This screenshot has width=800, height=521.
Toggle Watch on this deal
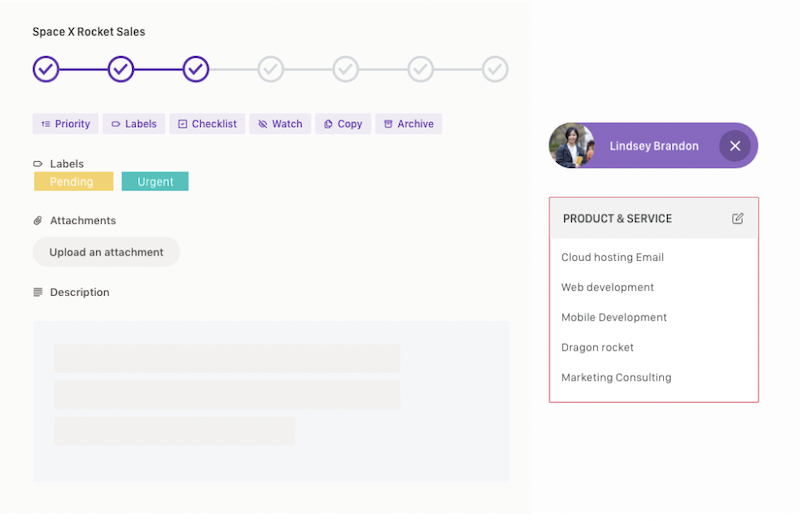(280, 124)
